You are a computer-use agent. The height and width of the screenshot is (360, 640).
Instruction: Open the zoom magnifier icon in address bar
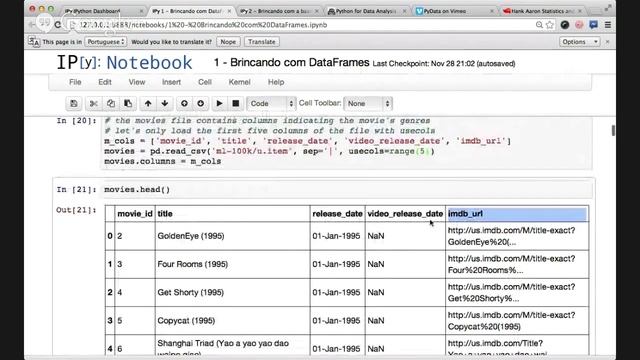(539, 25)
